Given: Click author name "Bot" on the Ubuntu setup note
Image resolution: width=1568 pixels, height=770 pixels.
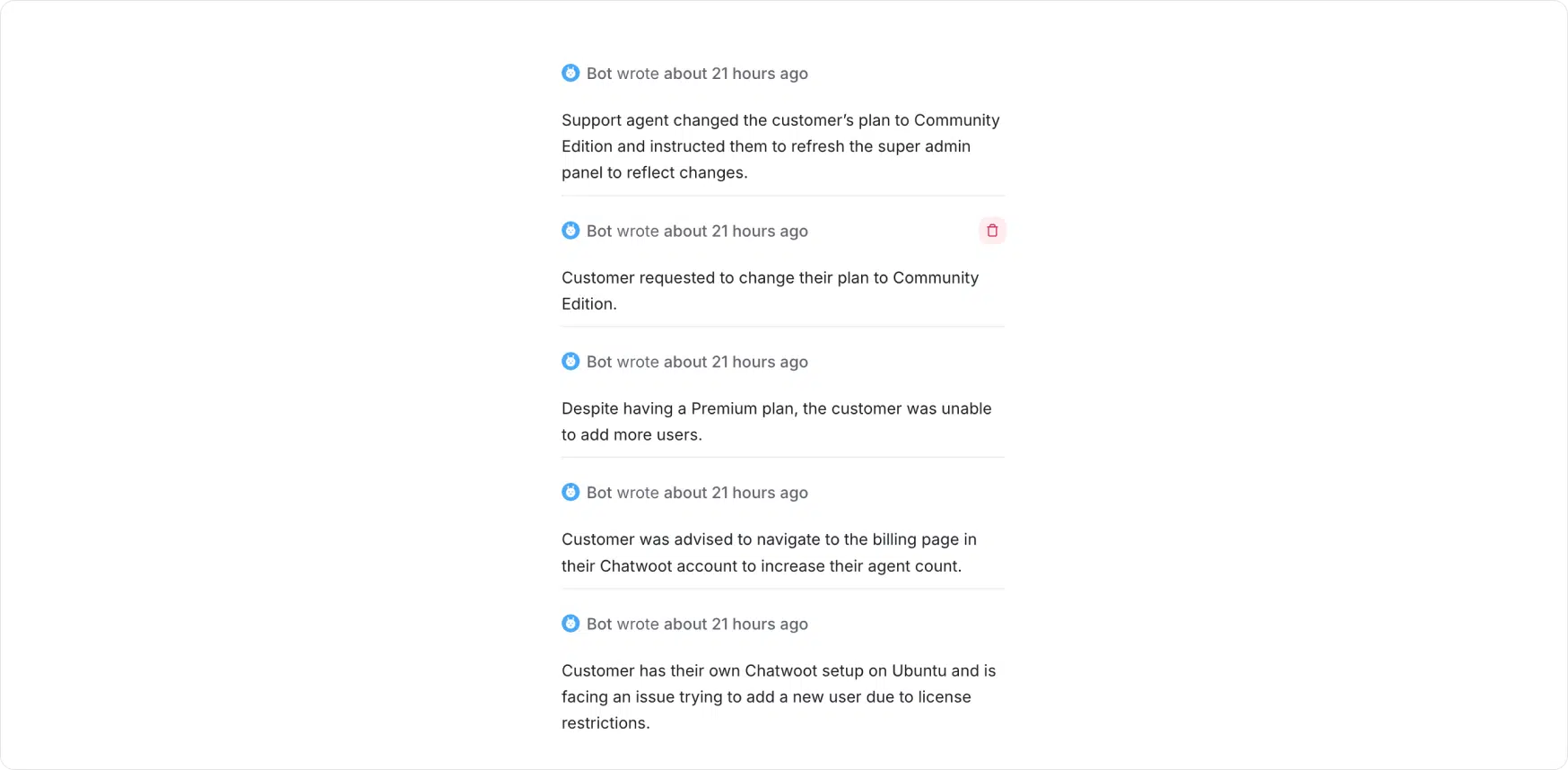Looking at the screenshot, I should [x=599, y=625].
